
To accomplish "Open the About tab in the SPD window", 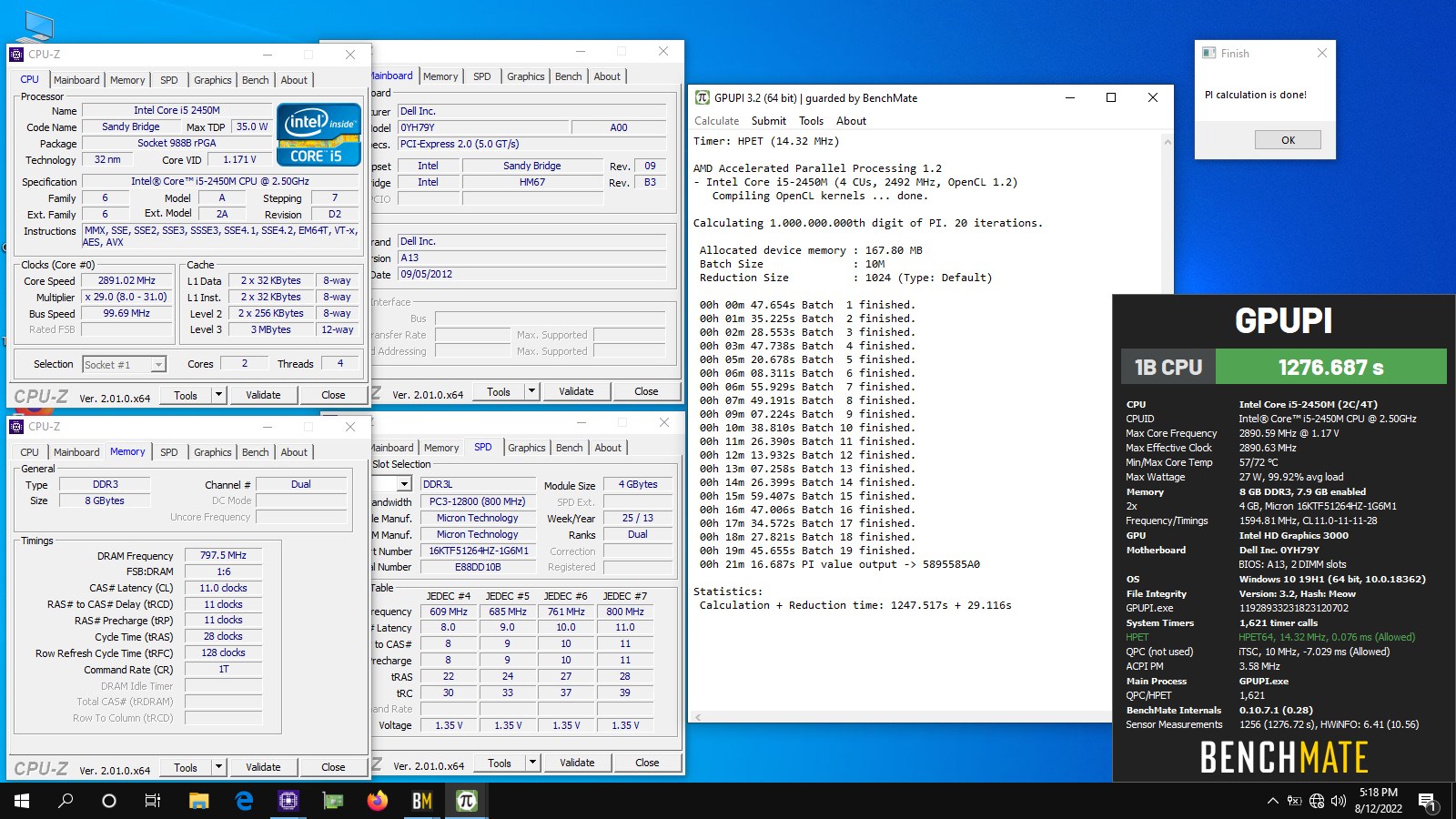I will [x=608, y=448].
